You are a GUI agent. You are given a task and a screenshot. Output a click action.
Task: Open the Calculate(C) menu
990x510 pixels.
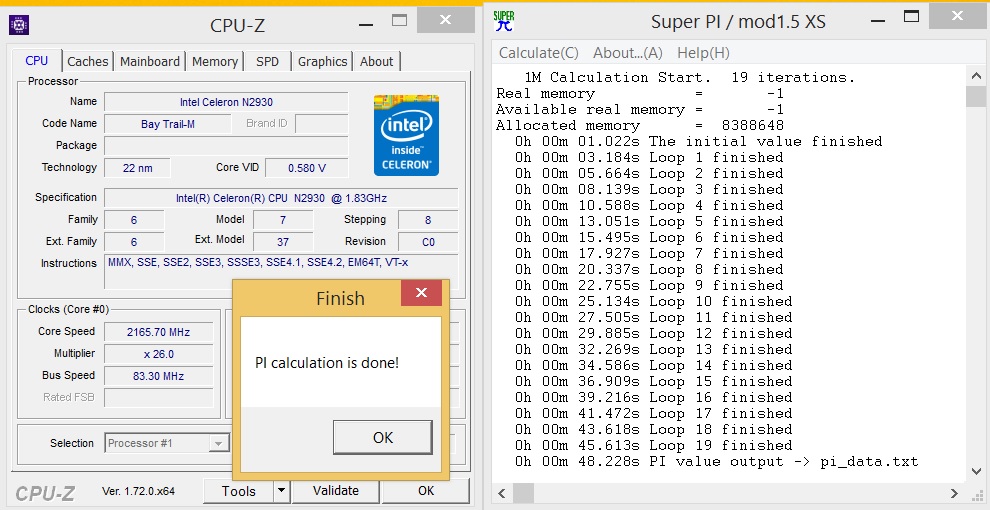(x=539, y=53)
